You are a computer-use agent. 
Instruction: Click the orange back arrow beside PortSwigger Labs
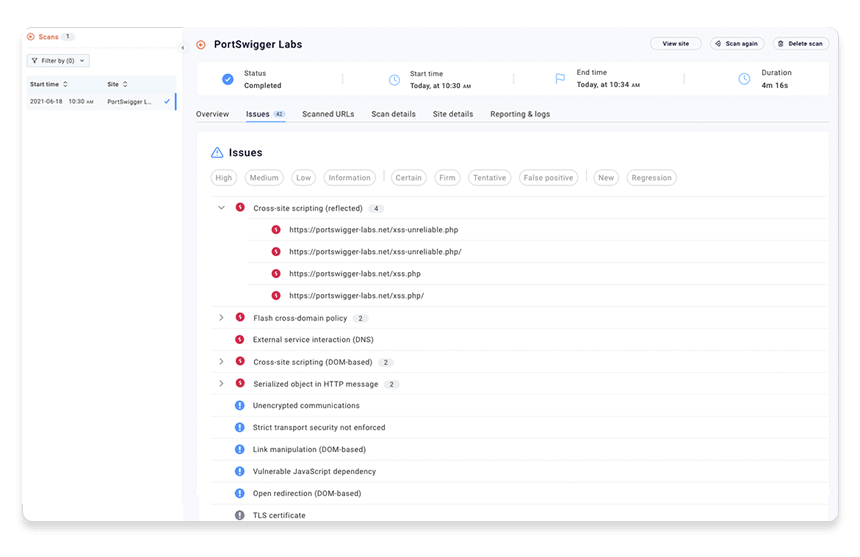[x=201, y=45]
